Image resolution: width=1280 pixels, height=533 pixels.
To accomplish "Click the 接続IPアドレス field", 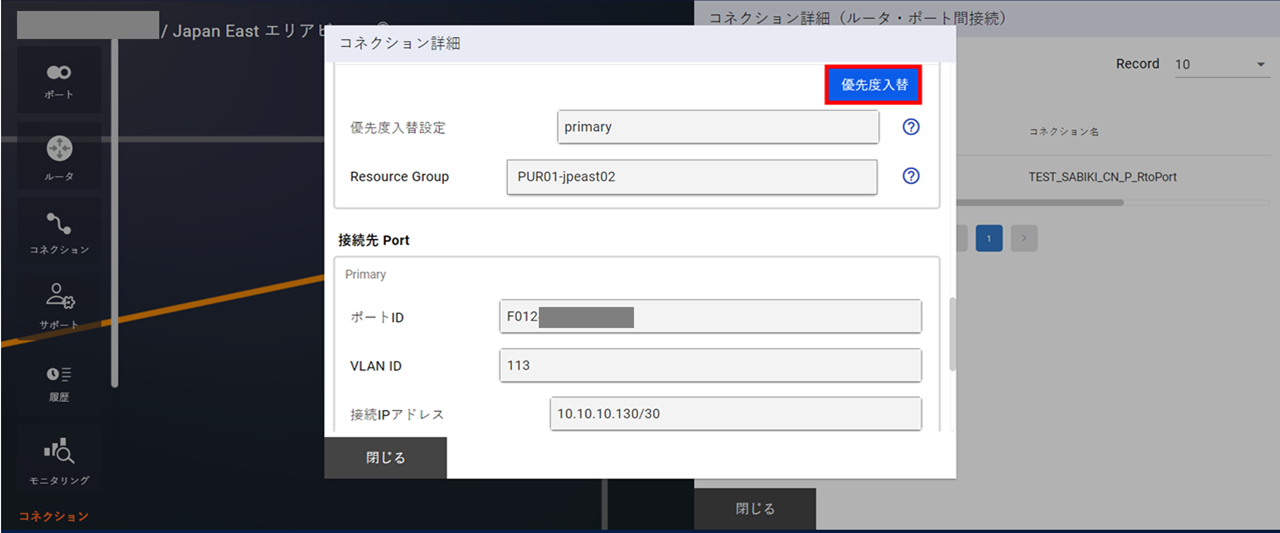I will pos(735,414).
